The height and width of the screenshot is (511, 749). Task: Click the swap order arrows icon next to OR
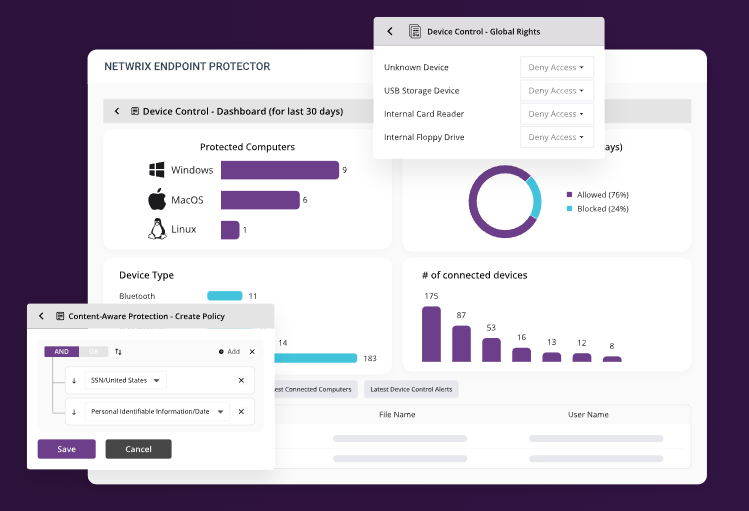[119, 352]
